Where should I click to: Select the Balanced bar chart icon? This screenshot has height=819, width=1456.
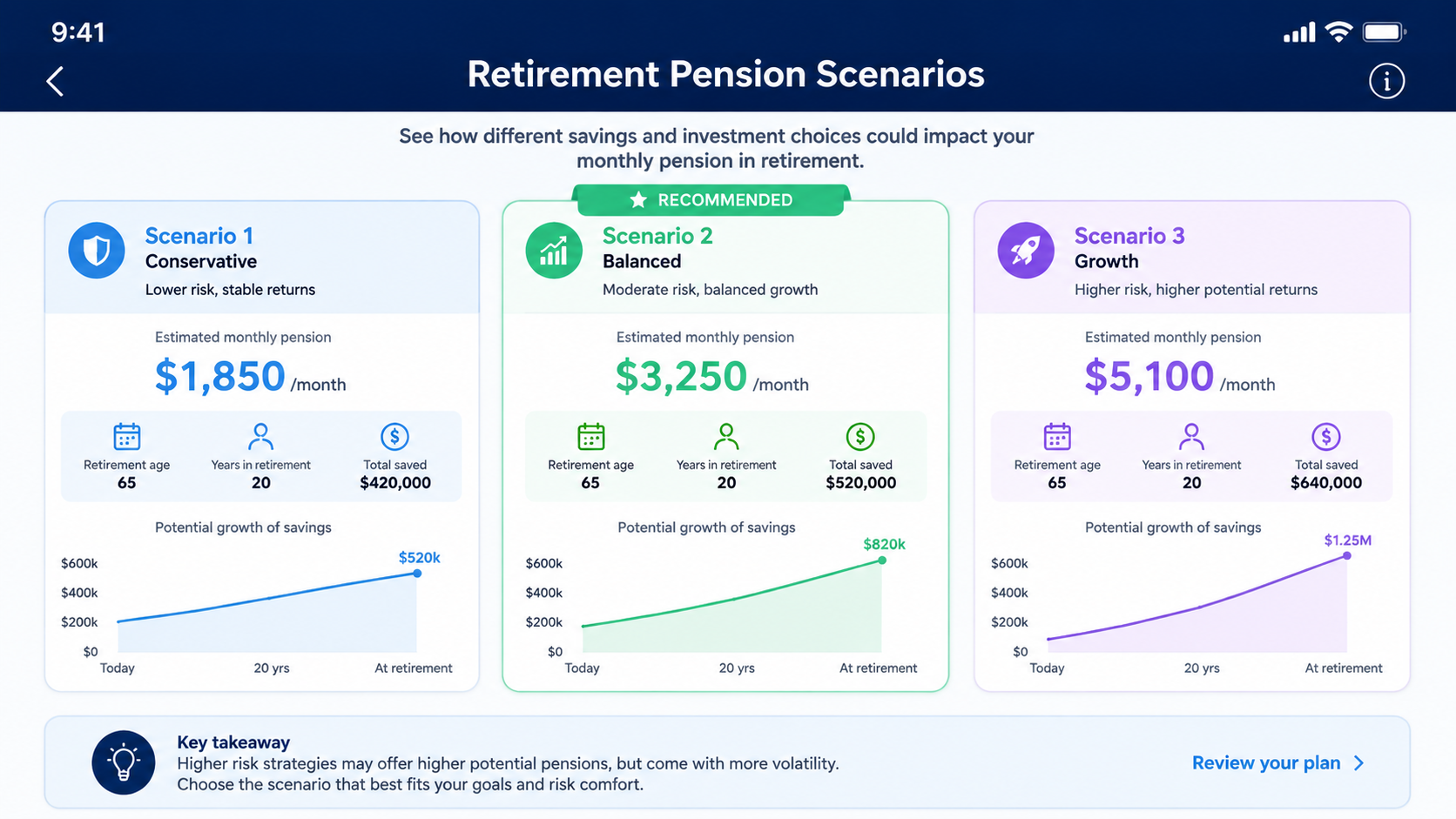[x=554, y=251]
